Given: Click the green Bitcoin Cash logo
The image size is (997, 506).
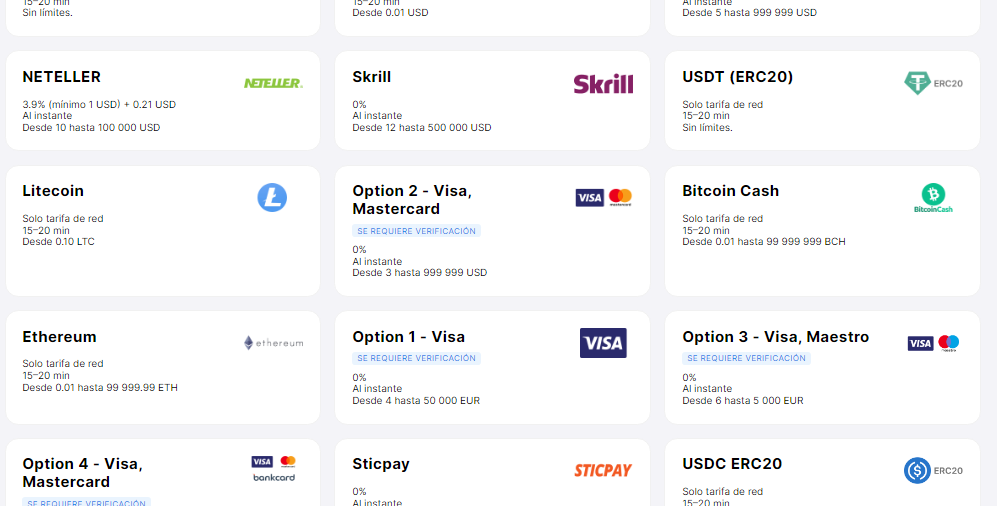Looking at the screenshot, I should [933, 198].
